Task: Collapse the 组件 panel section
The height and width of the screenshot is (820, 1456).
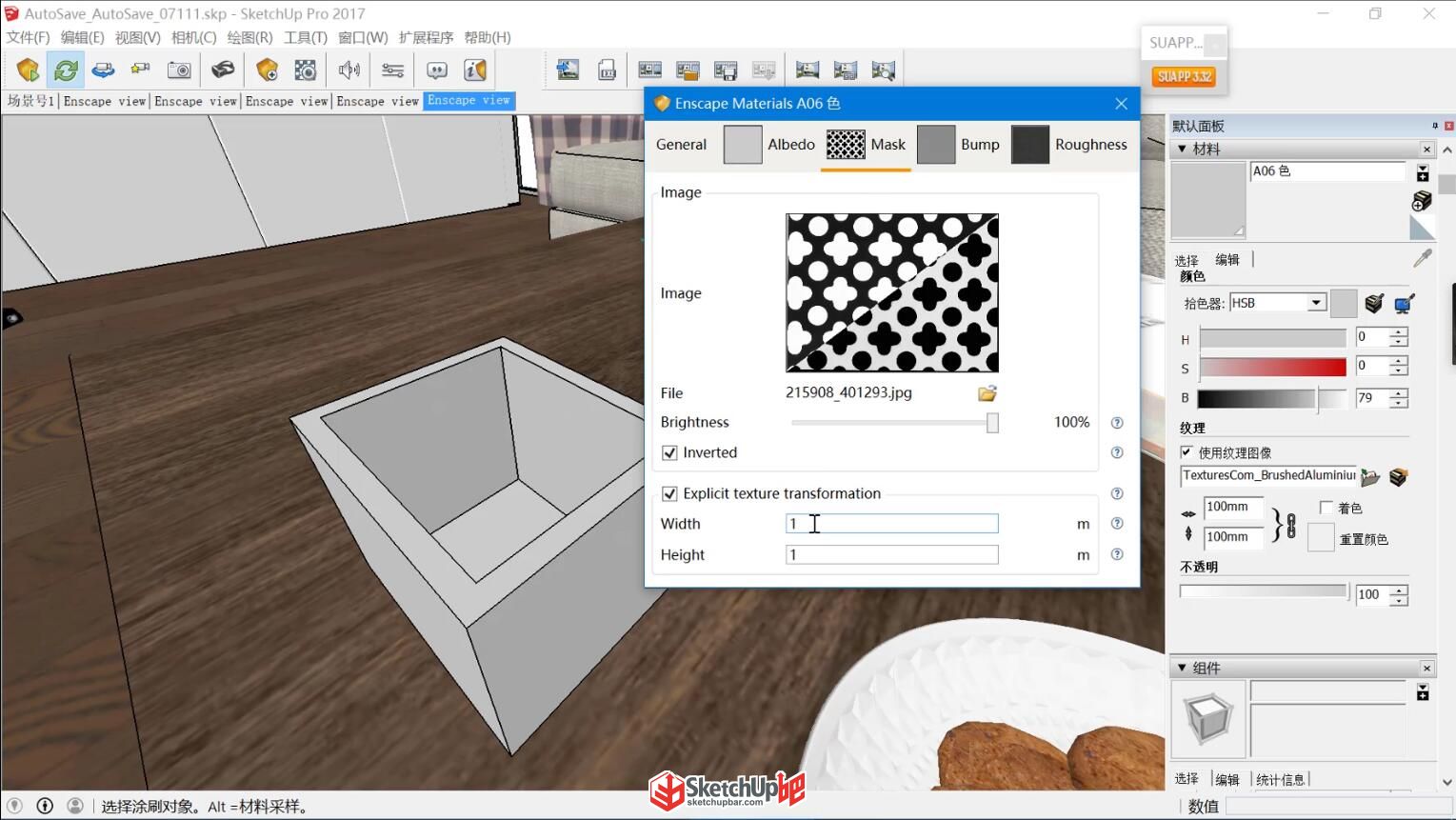Action: tap(1182, 668)
